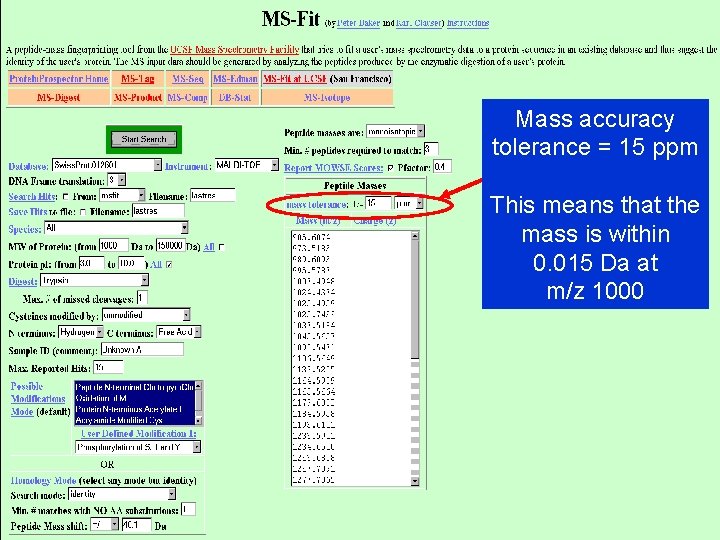Select Oxidation of M in modifications list
Screen dimensions: 720x540
pos(134,398)
